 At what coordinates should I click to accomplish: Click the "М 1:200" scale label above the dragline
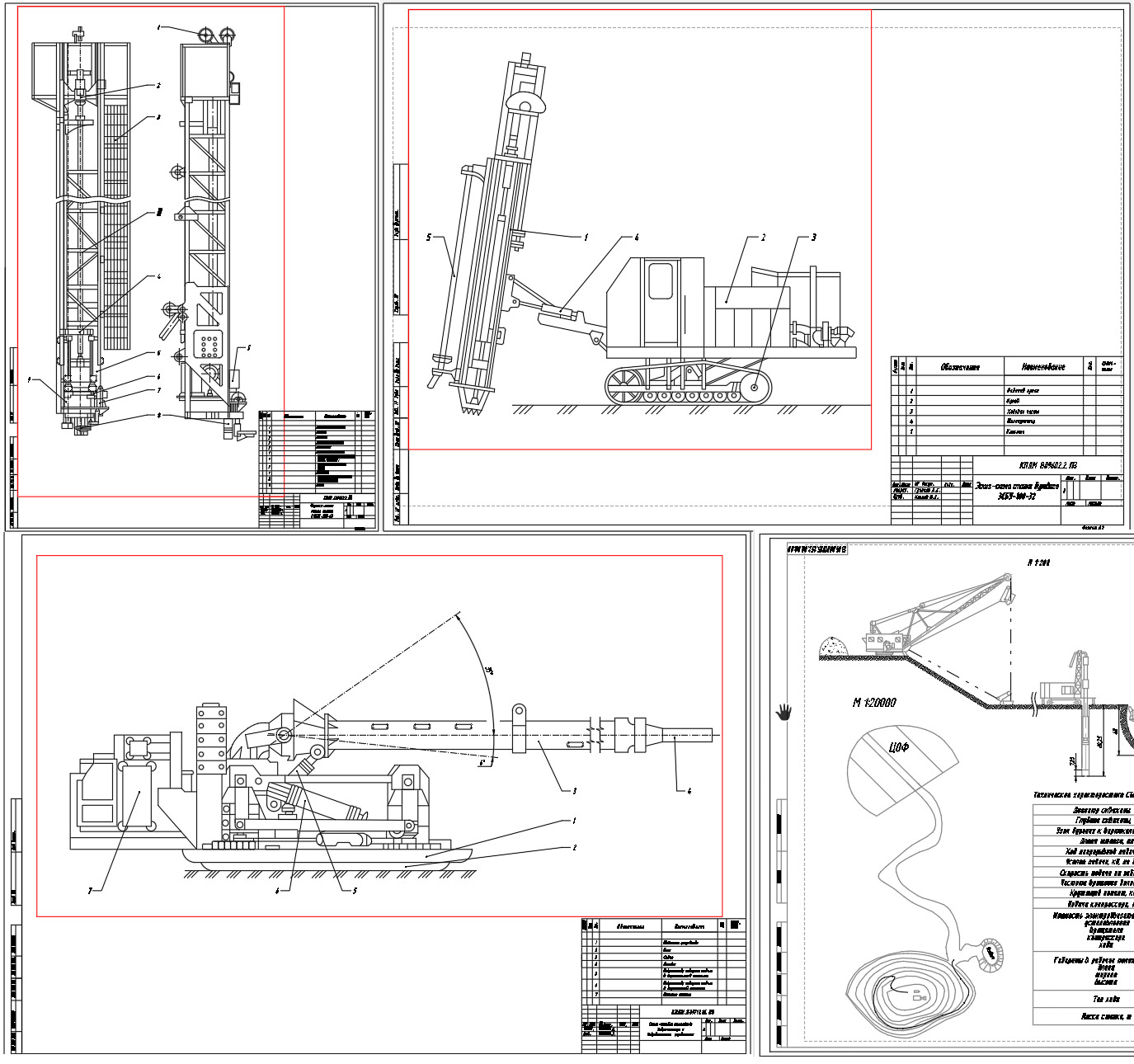[x=1038, y=563]
